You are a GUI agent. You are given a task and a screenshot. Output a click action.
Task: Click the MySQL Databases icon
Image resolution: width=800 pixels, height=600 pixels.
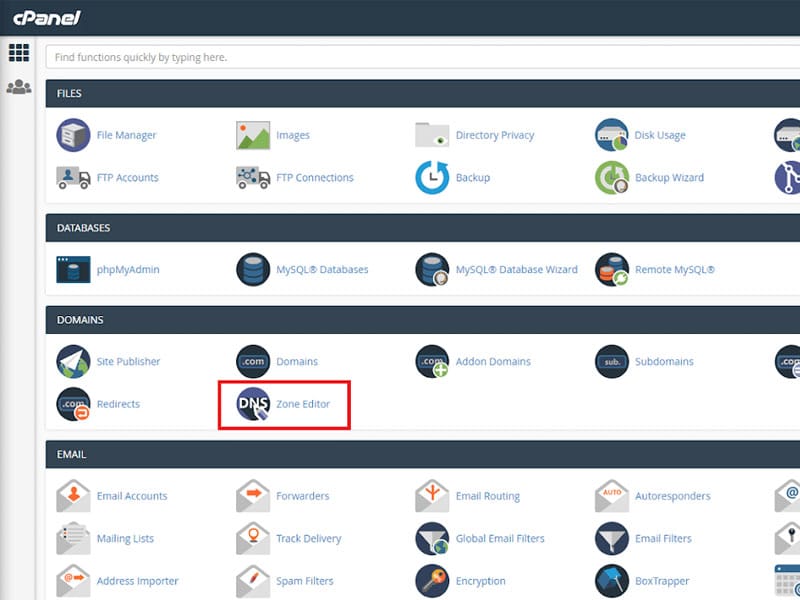(x=253, y=269)
